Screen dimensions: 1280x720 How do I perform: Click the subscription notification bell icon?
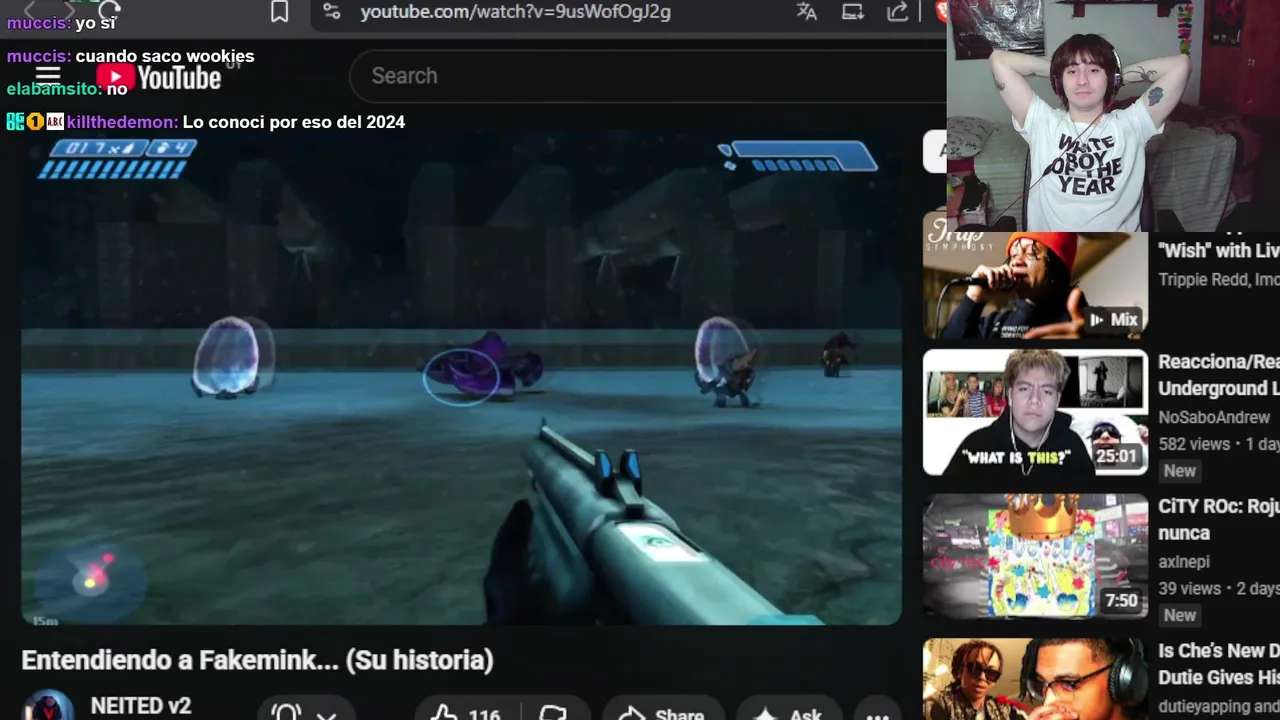point(286,713)
